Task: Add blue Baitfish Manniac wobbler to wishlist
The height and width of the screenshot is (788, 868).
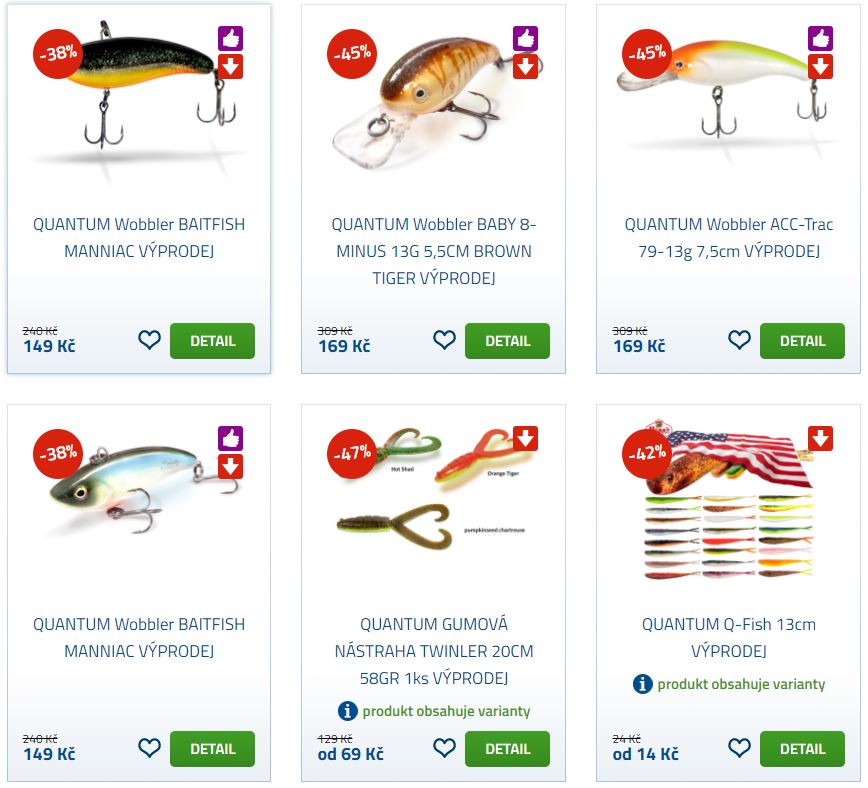Action: coord(149,748)
